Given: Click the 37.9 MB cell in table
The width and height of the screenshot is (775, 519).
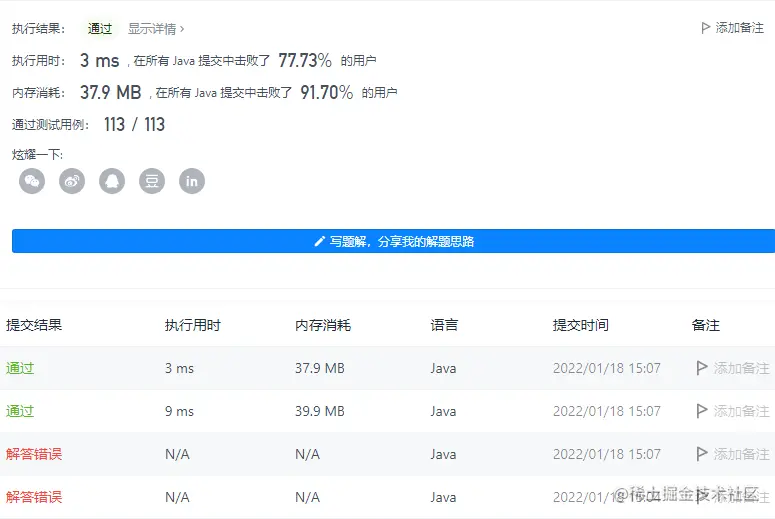Looking at the screenshot, I should pyautogui.click(x=320, y=368).
